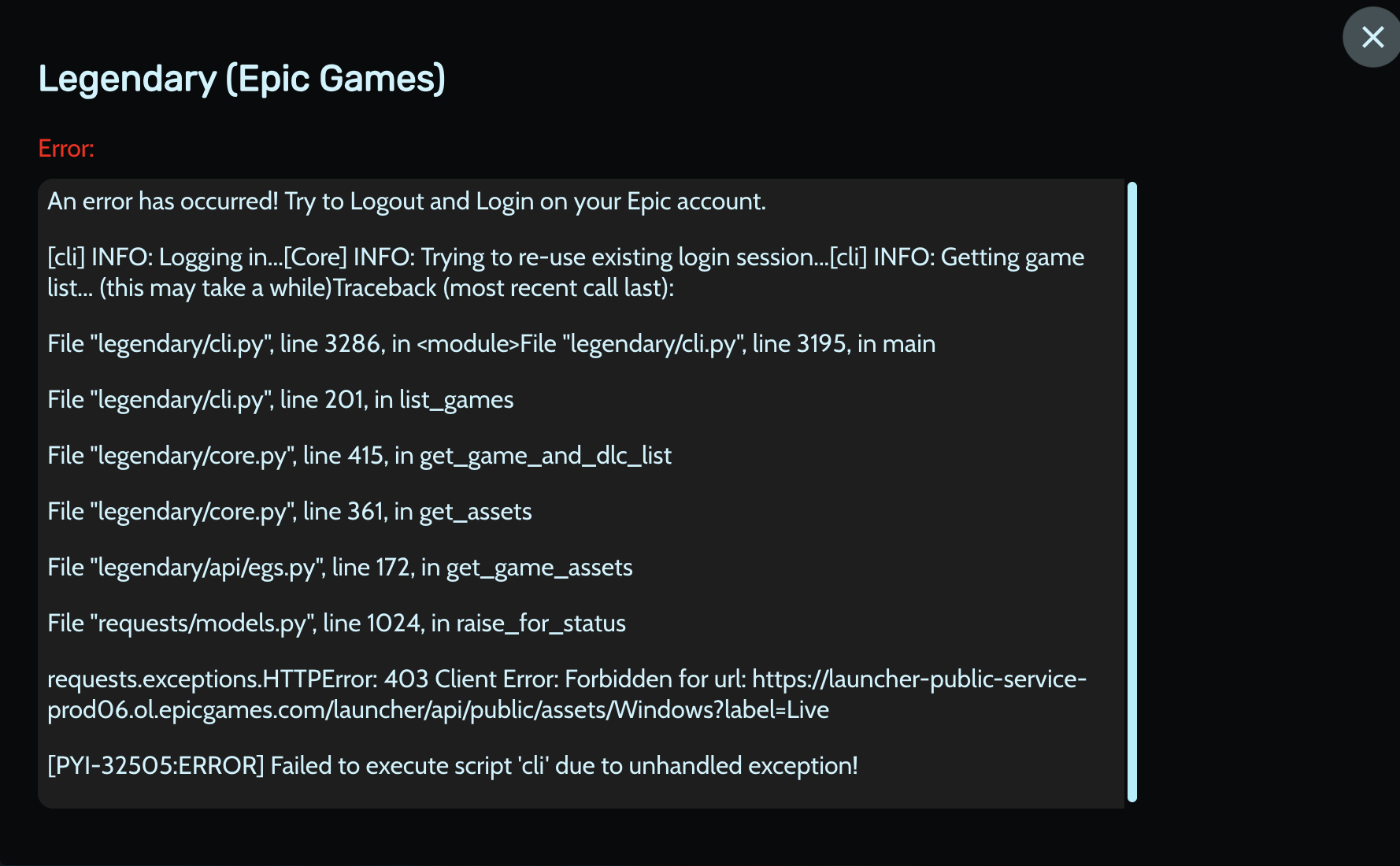Click "Traceback (most recent call last):" text
Image resolution: width=1400 pixels, height=866 pixels.
[x=504, y=288]
